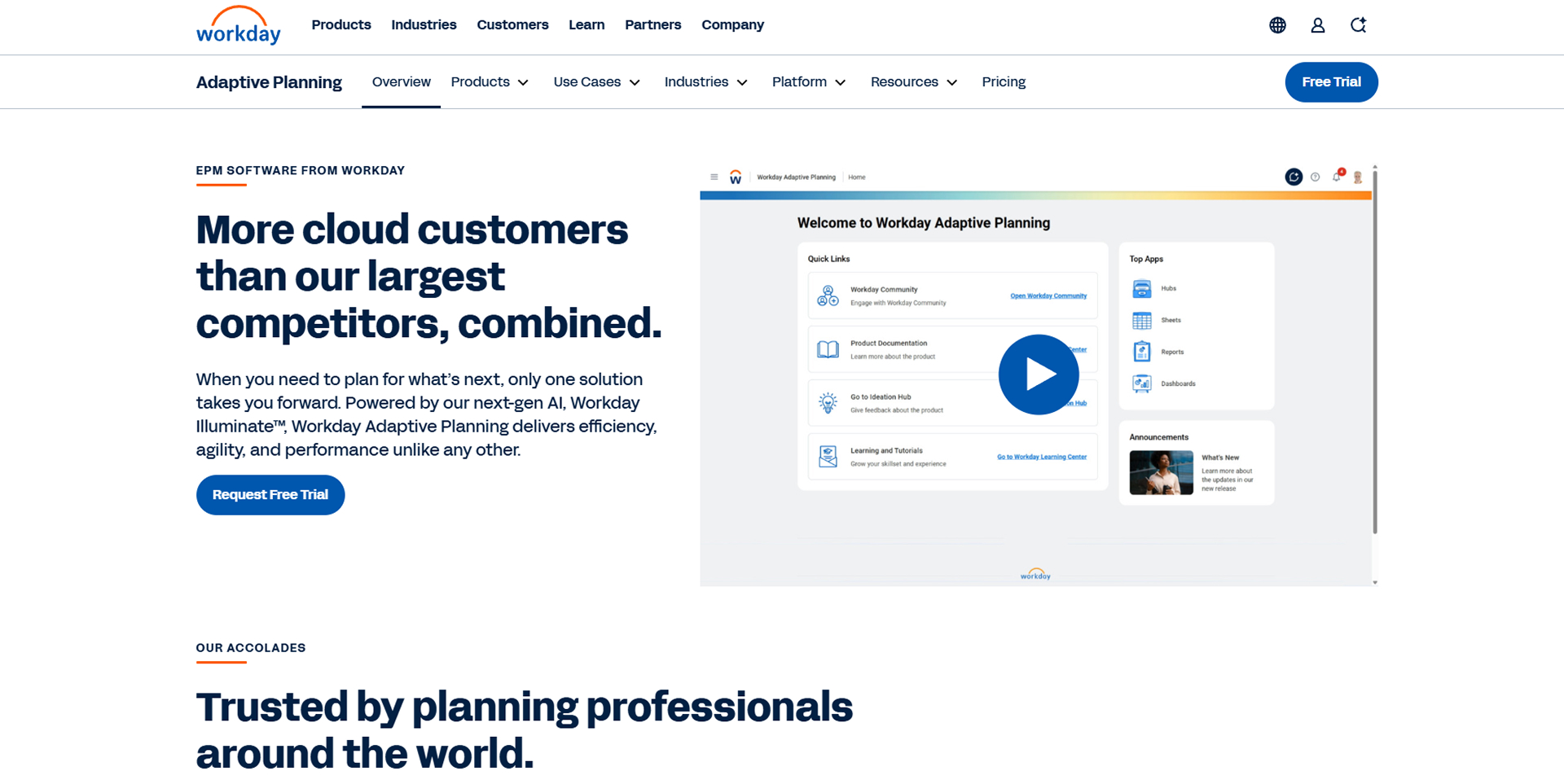Open the dark AI assistant icon
Image resolution: width=1564 pixels, height=784 pixels.
pos(1294,177)
